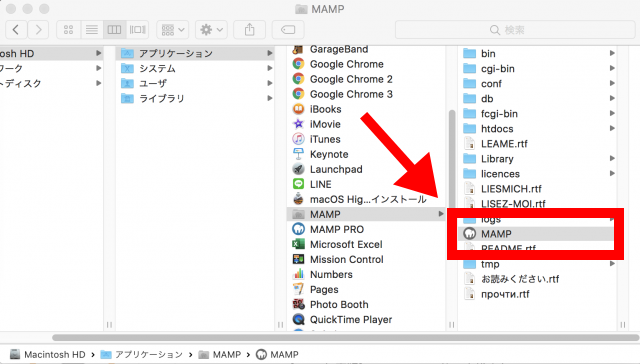Click the Microsoft Excel app icon

(x=298, y=244)
